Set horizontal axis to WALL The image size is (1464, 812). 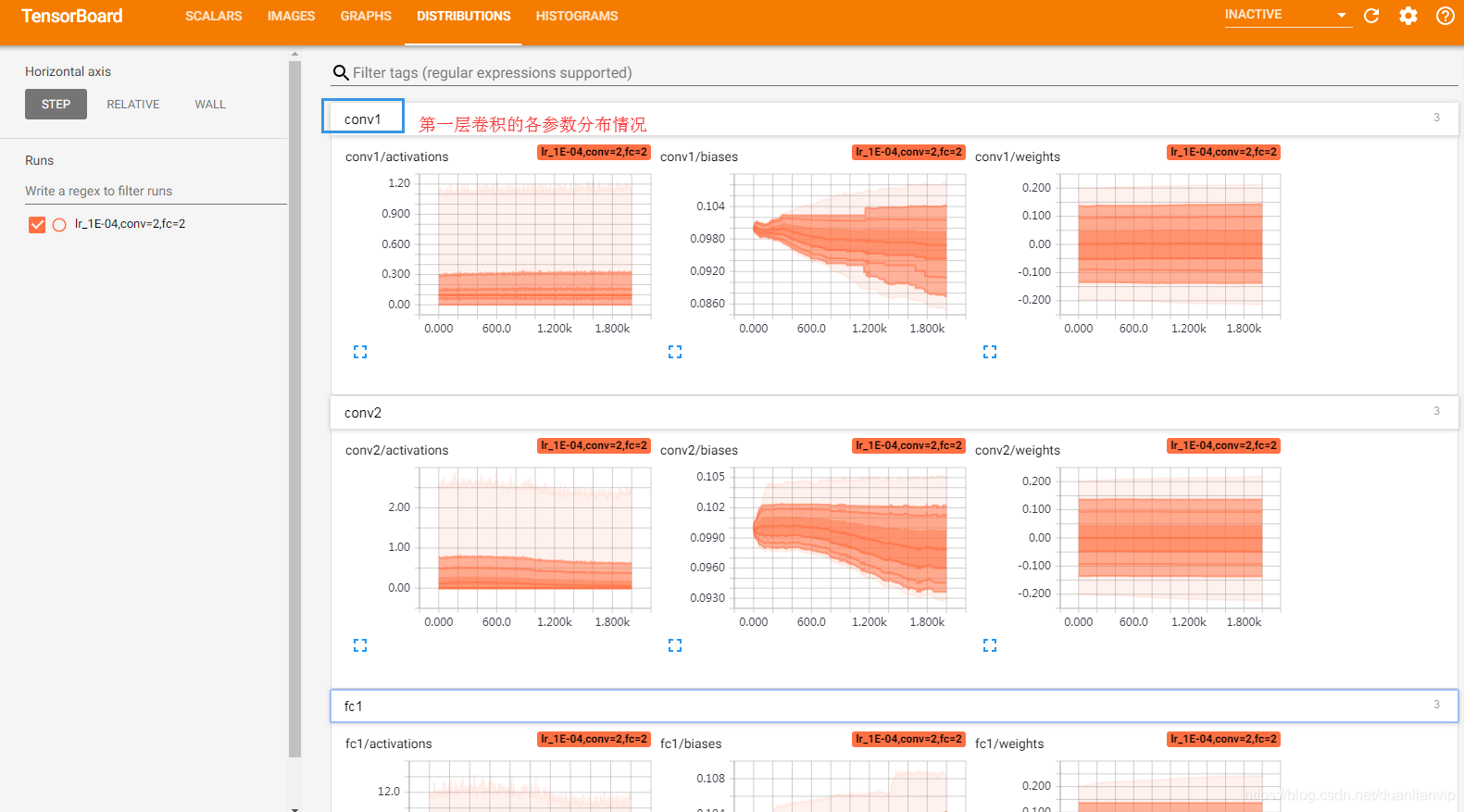pyautogui.click(x=210, y=105)
